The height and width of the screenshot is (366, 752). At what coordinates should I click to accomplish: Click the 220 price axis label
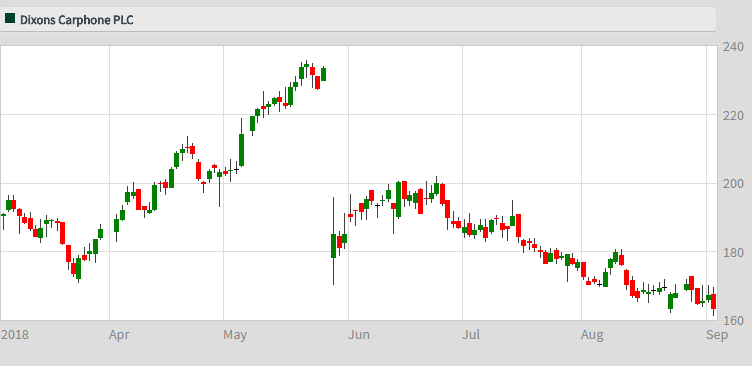tap(733, 116)
